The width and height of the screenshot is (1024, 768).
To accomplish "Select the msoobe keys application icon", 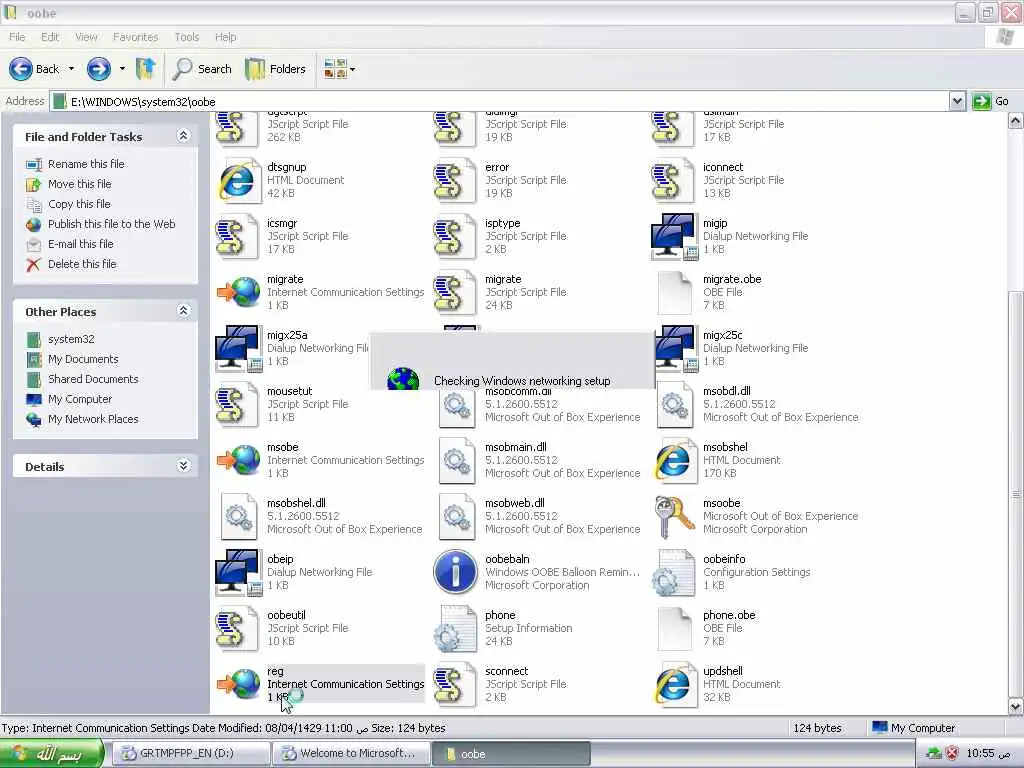I will pyautogui.click(x=674, y=517).
